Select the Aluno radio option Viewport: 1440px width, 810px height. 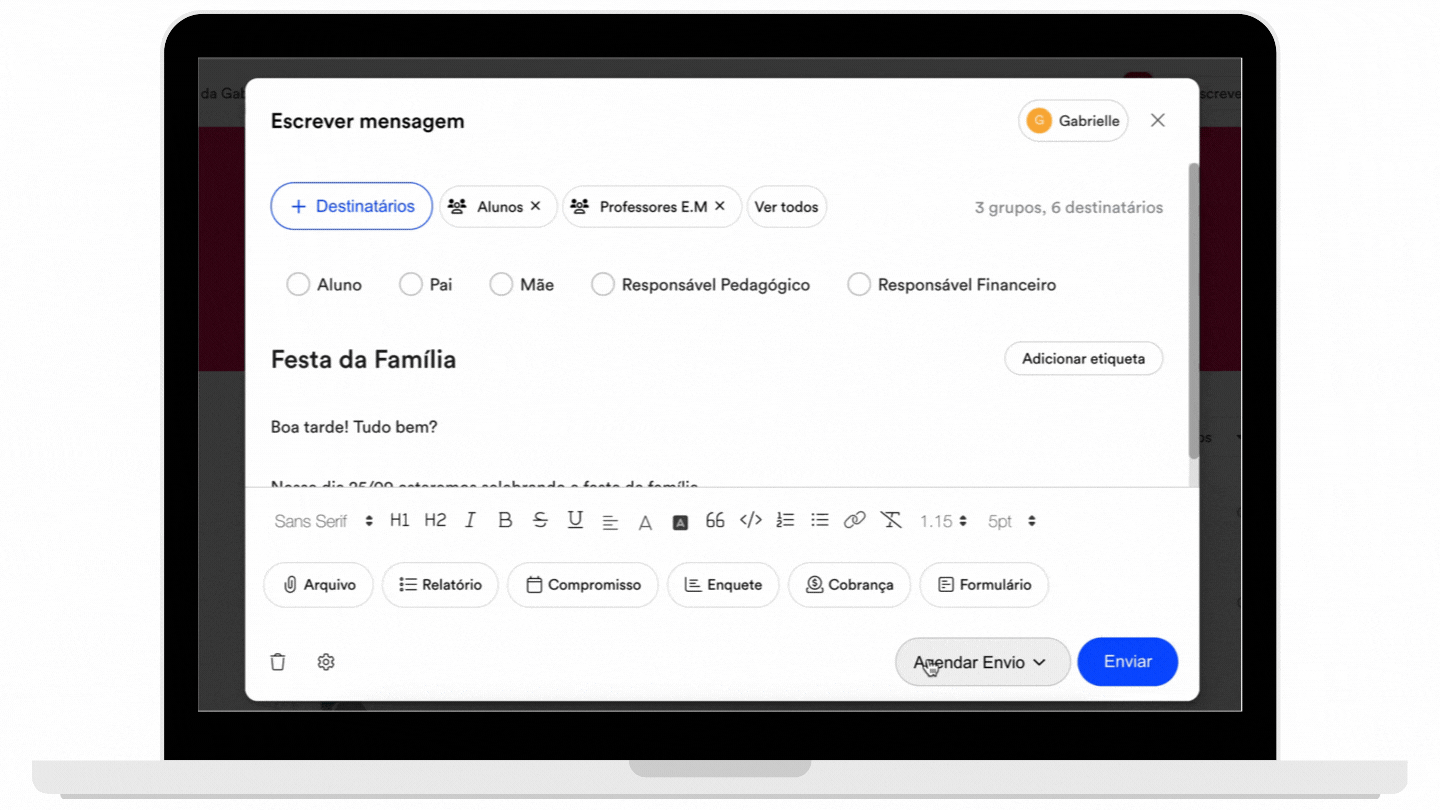point(298,285)
